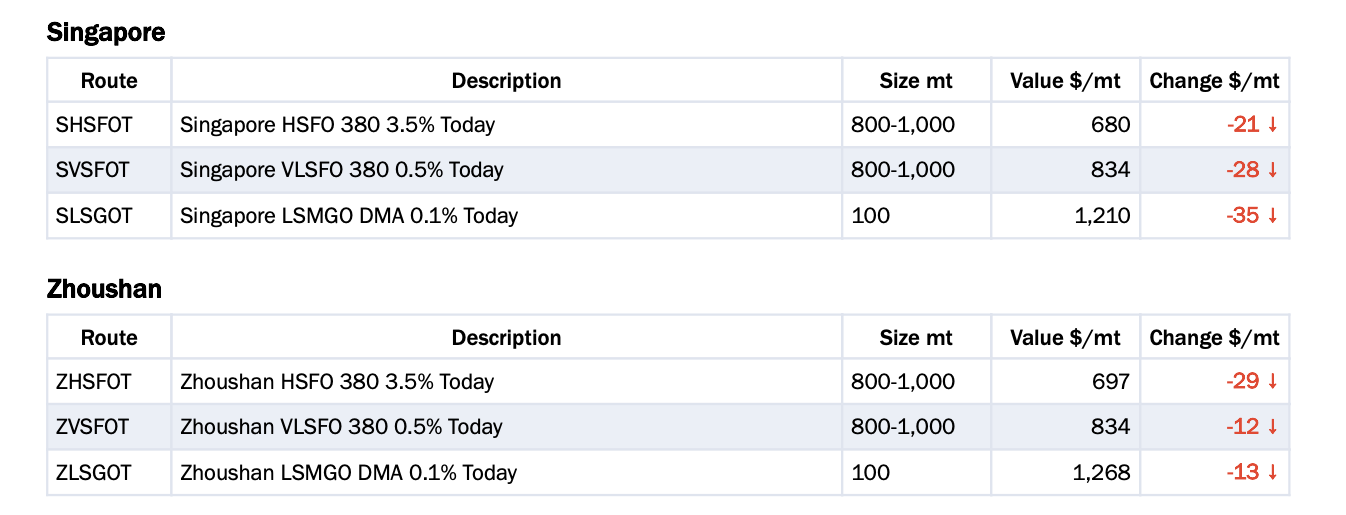Click Singapore table's Change $/mt header
The width and height of the screenshot is (1346, 515).
click(1214, 81)
